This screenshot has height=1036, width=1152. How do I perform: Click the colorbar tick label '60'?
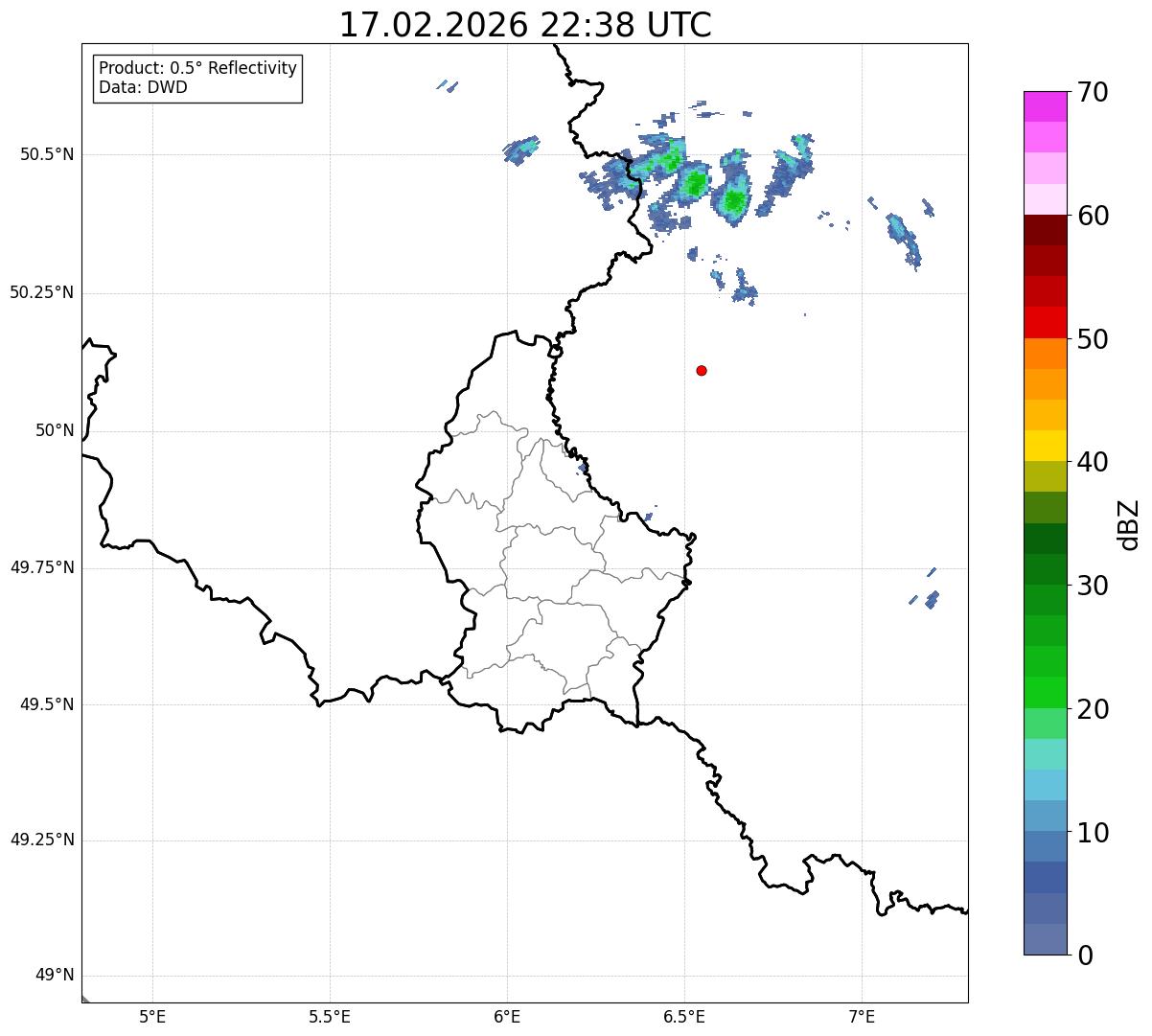coord(1093,216)
